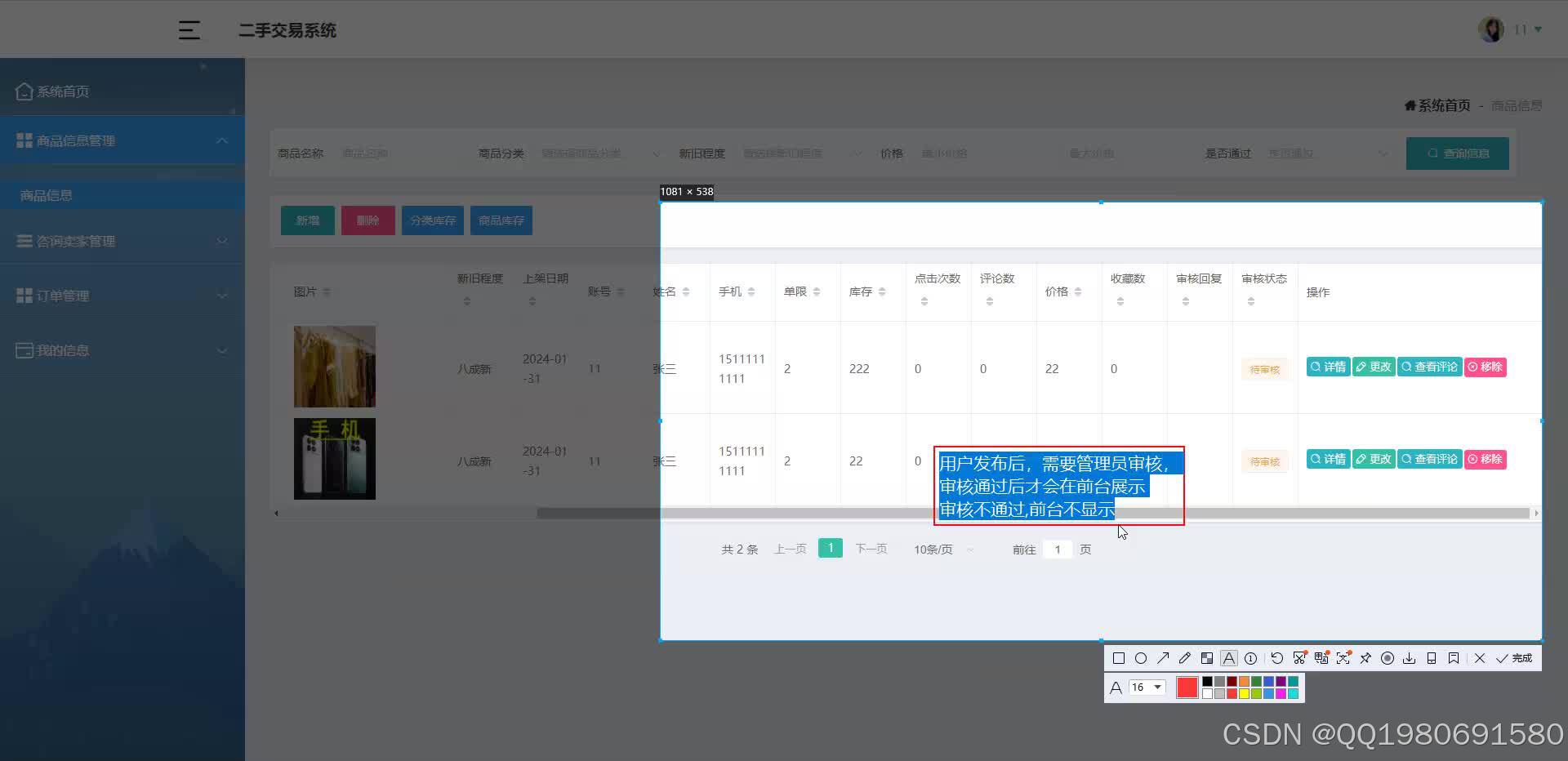Click 完成 to finish screenshot
The width and height of the screenshot is (1568, 761).
tap(1514, 658)
